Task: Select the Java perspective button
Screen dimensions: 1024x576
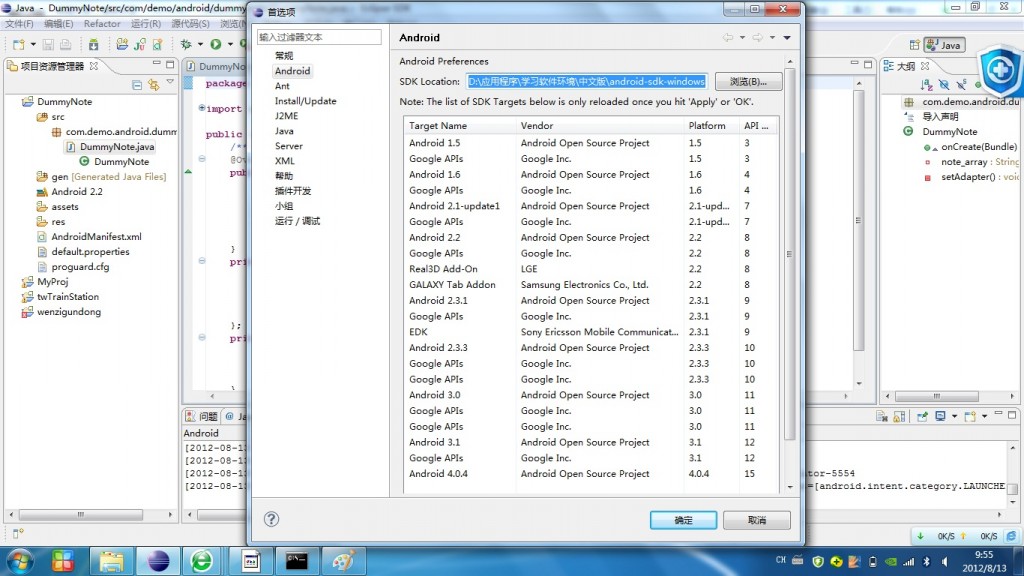Action: 945,45
